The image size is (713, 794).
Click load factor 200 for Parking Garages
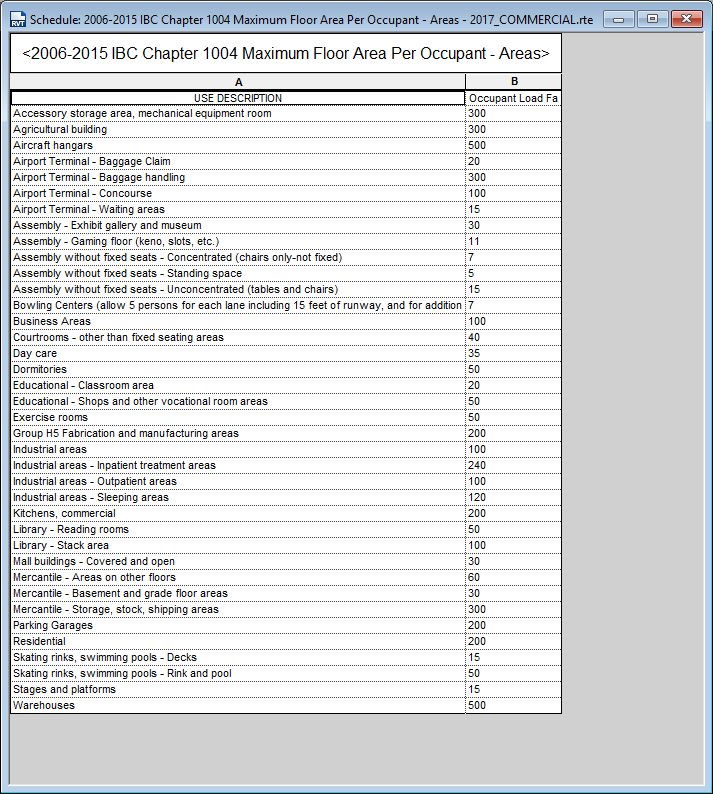[513, 625]
